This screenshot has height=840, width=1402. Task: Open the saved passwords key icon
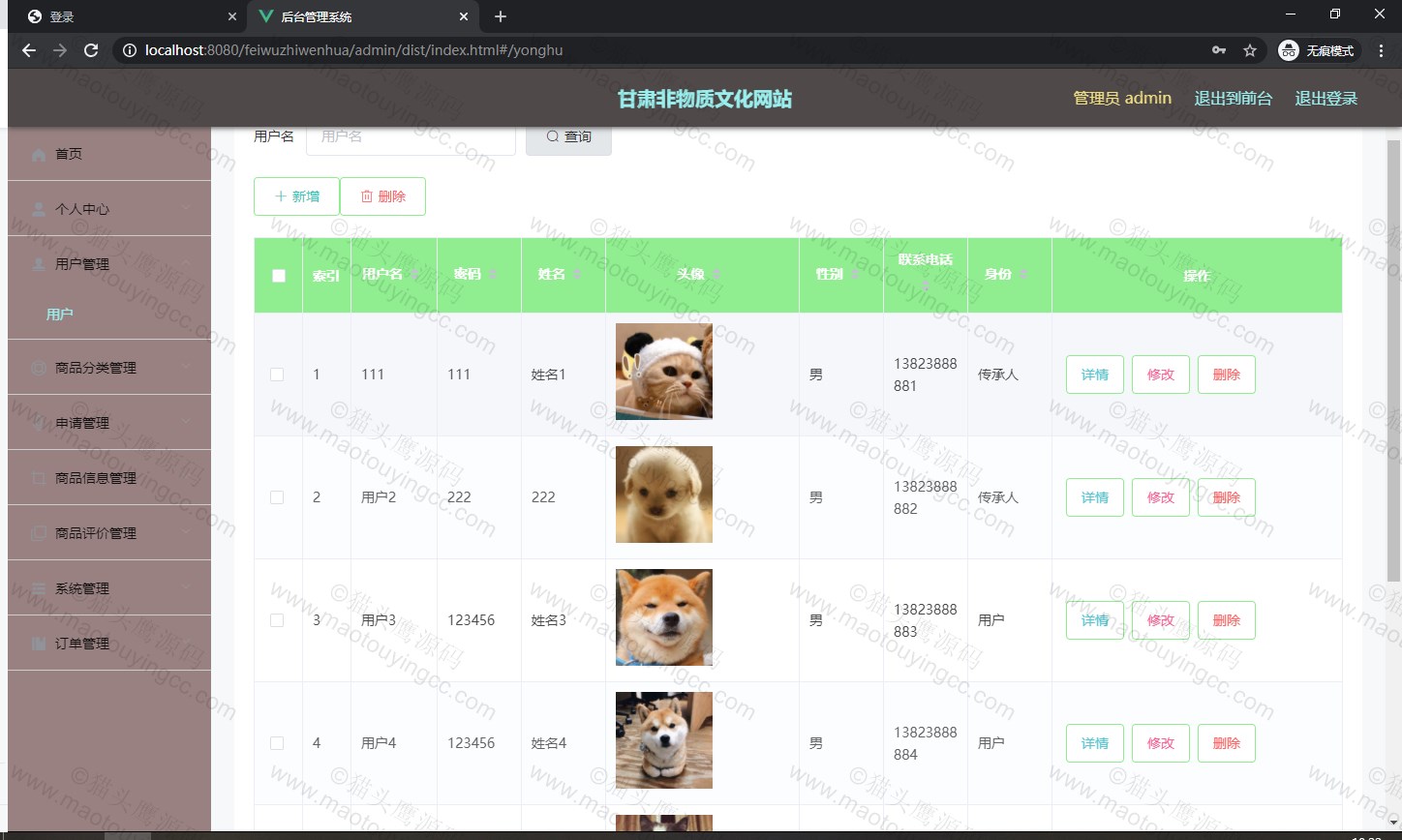click(x=1219, y=50)
